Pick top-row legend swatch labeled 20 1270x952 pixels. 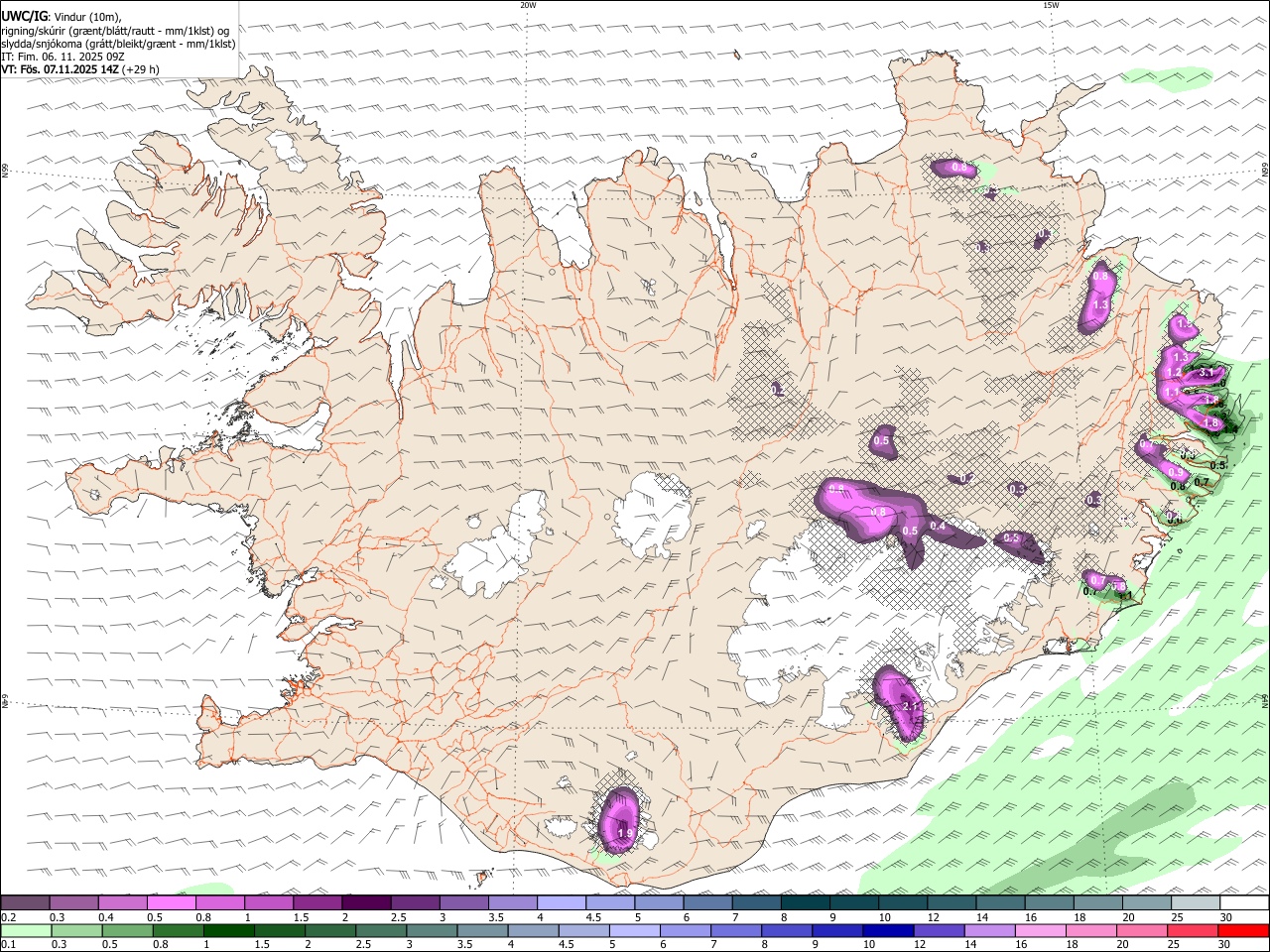[x=1146, y=902]
